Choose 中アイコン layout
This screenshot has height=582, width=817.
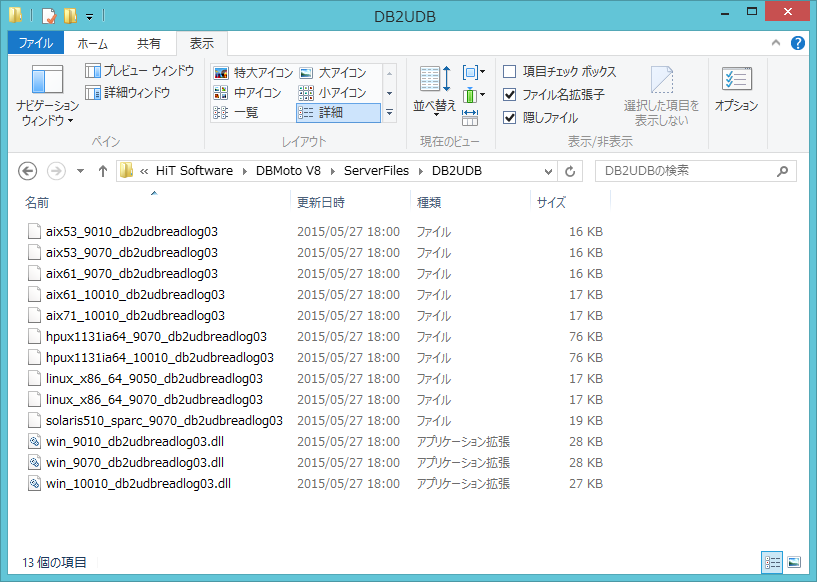[x=247, y=93]
